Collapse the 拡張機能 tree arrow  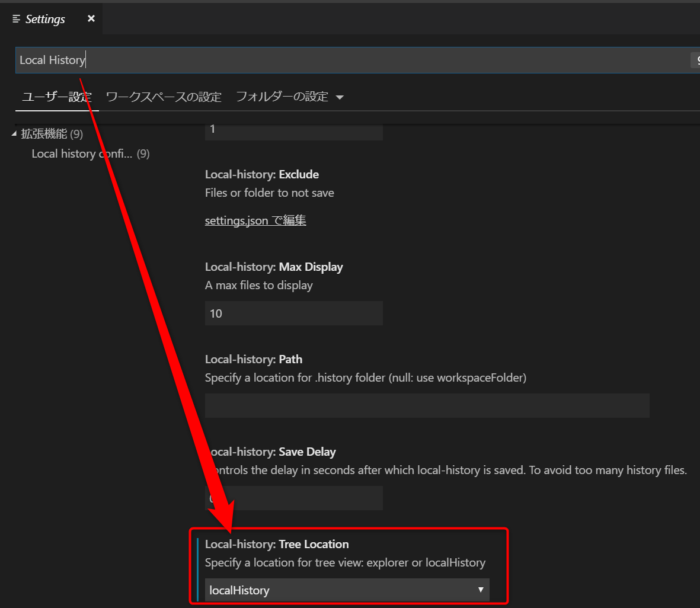[x=14, y=134]
